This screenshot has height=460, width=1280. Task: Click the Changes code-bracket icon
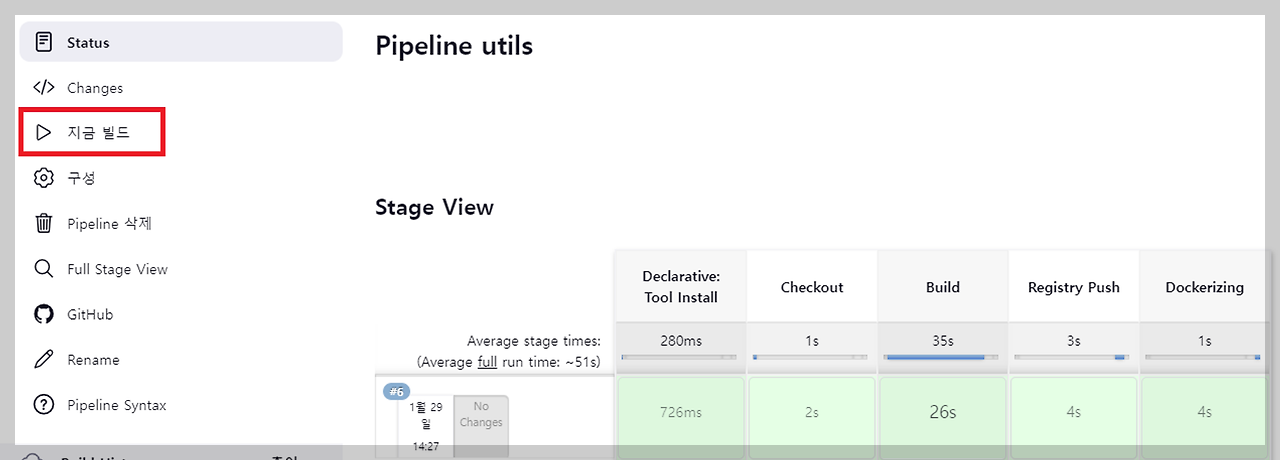[x=43, y=87]
